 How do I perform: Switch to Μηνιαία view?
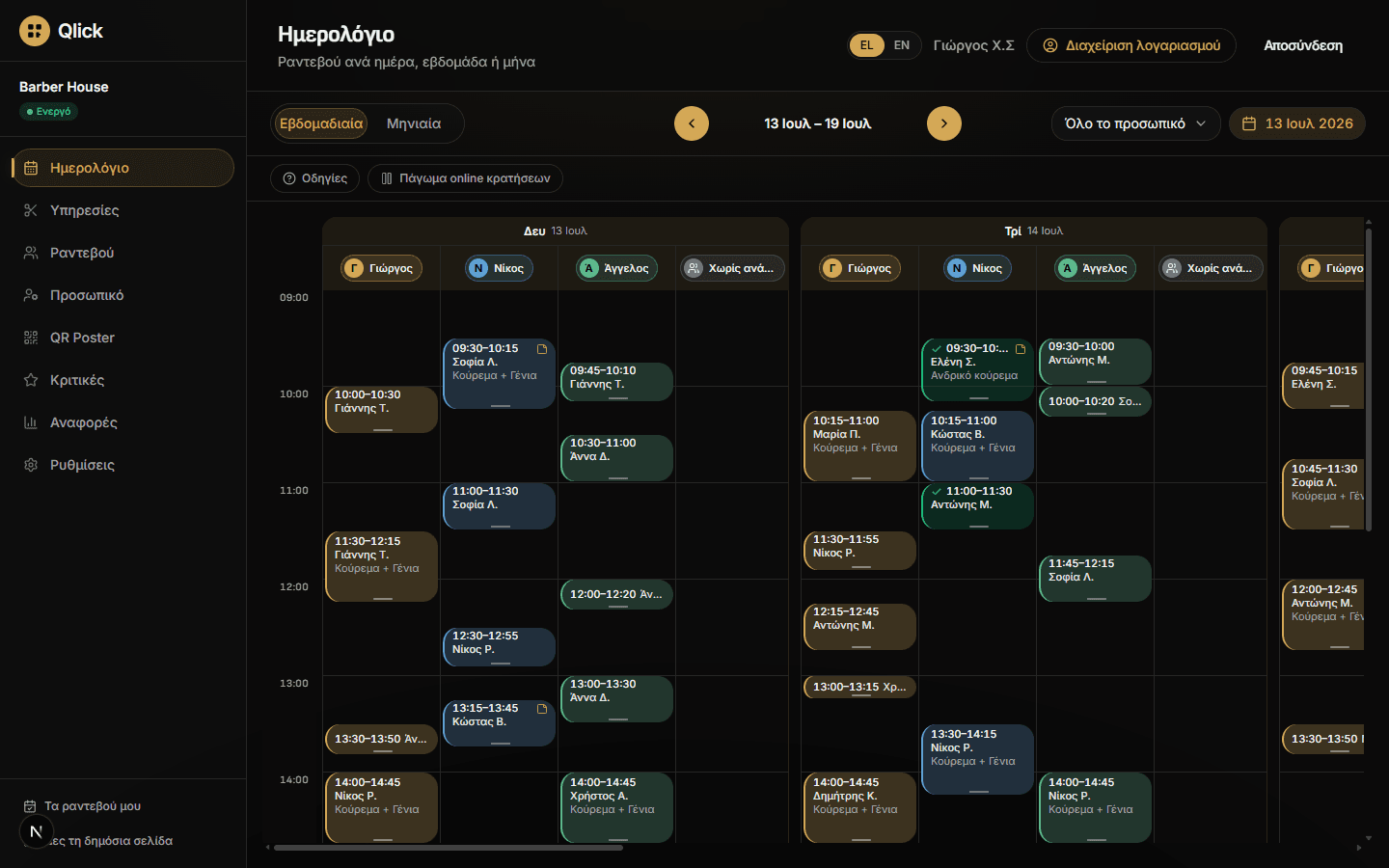414,123
